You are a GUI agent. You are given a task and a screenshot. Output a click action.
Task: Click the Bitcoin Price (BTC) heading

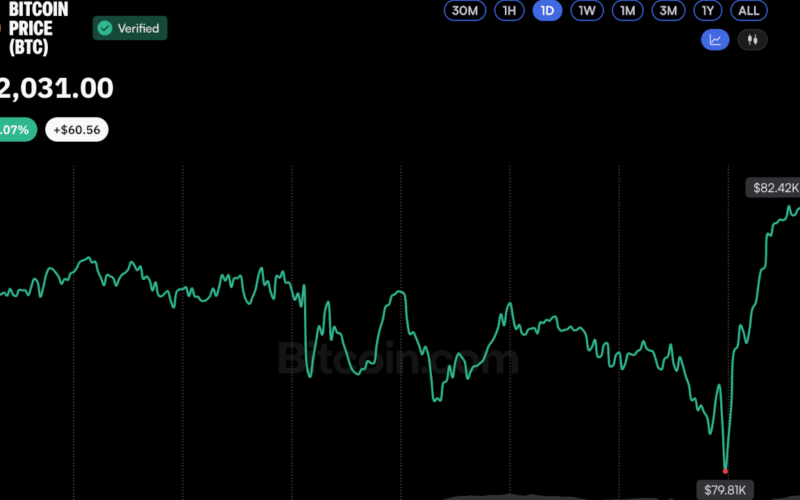click(37, 28)
